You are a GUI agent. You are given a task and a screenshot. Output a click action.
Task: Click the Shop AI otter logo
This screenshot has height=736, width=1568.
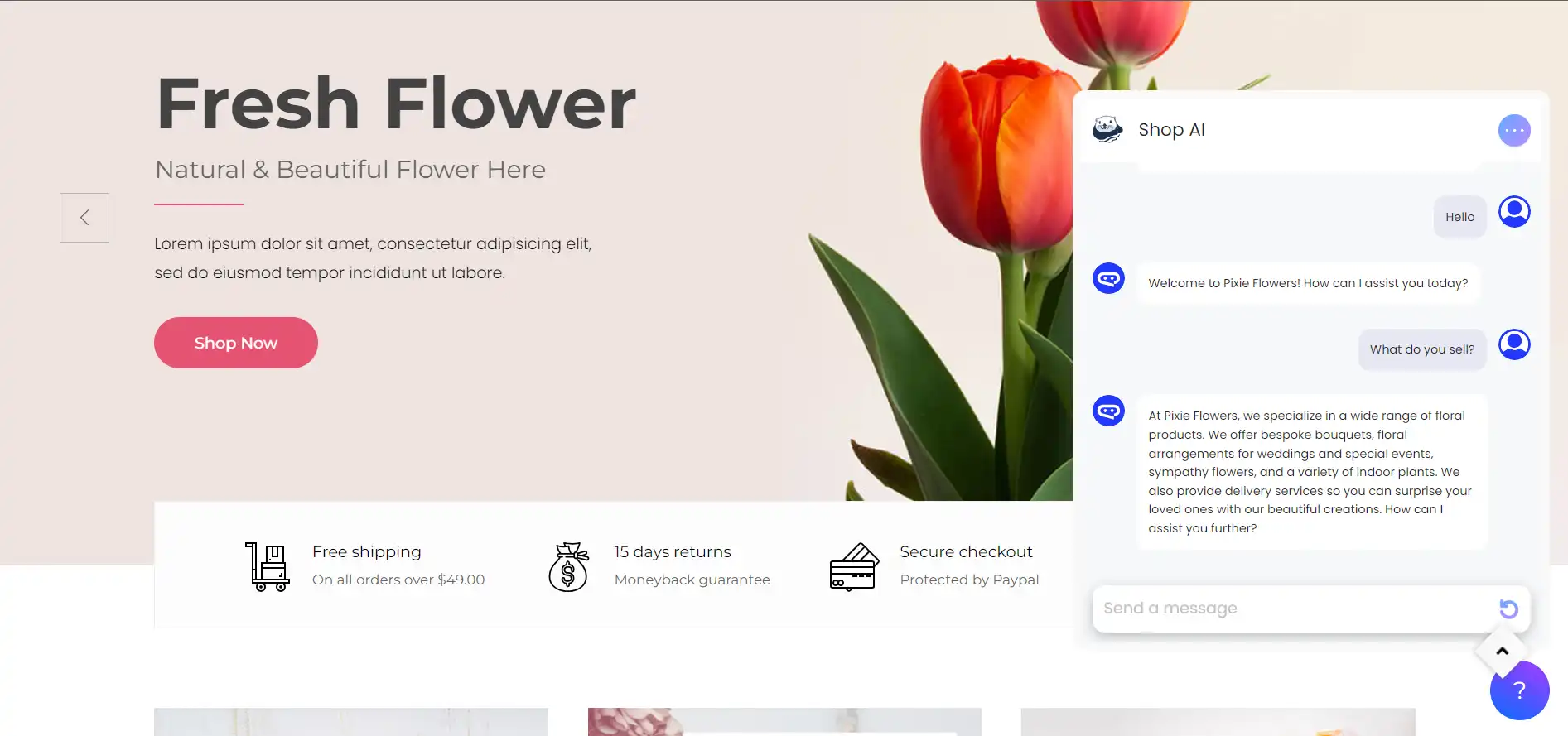[x=1107, y=129]
